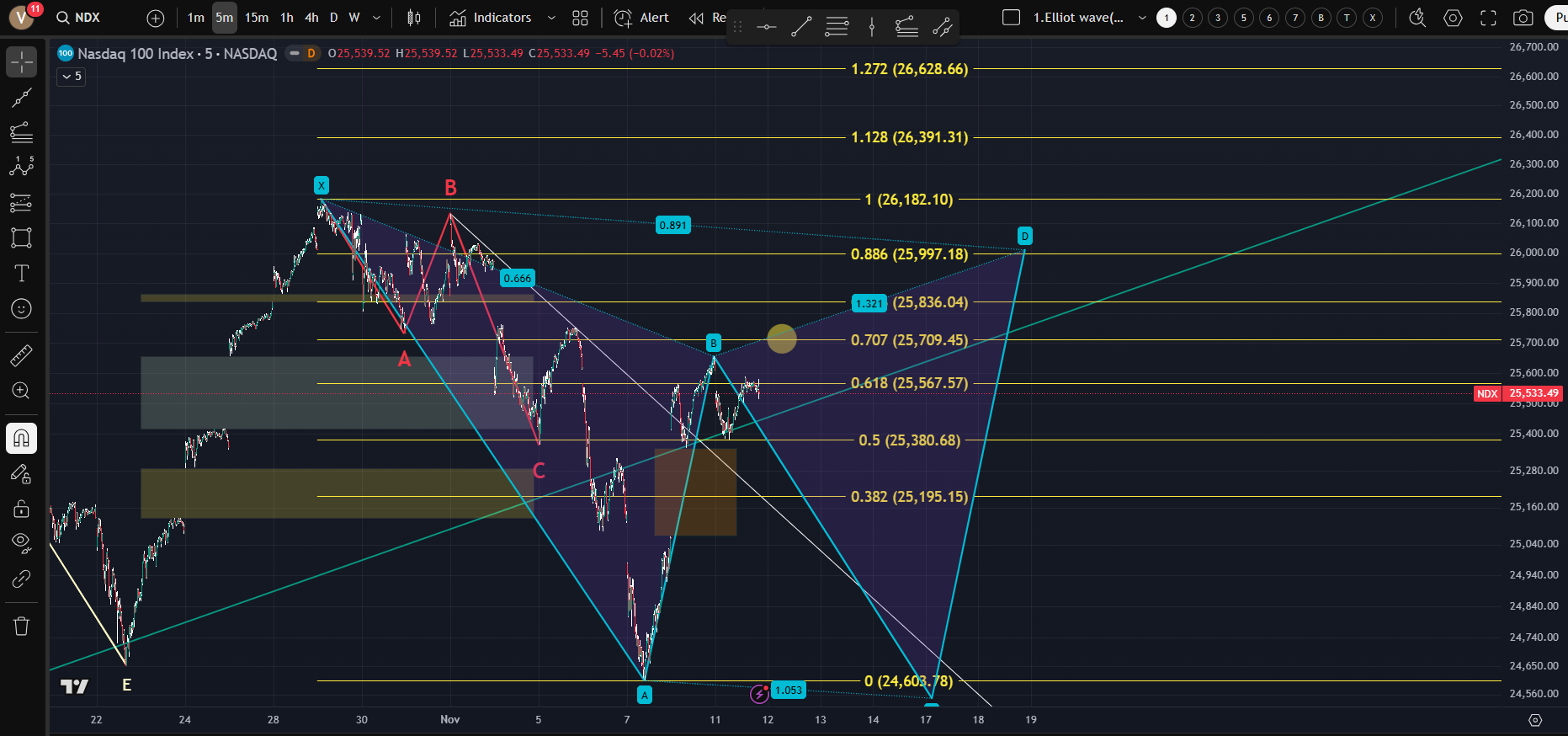
Task: Select the 4h timeframe
Action: (x=311, y=18)
